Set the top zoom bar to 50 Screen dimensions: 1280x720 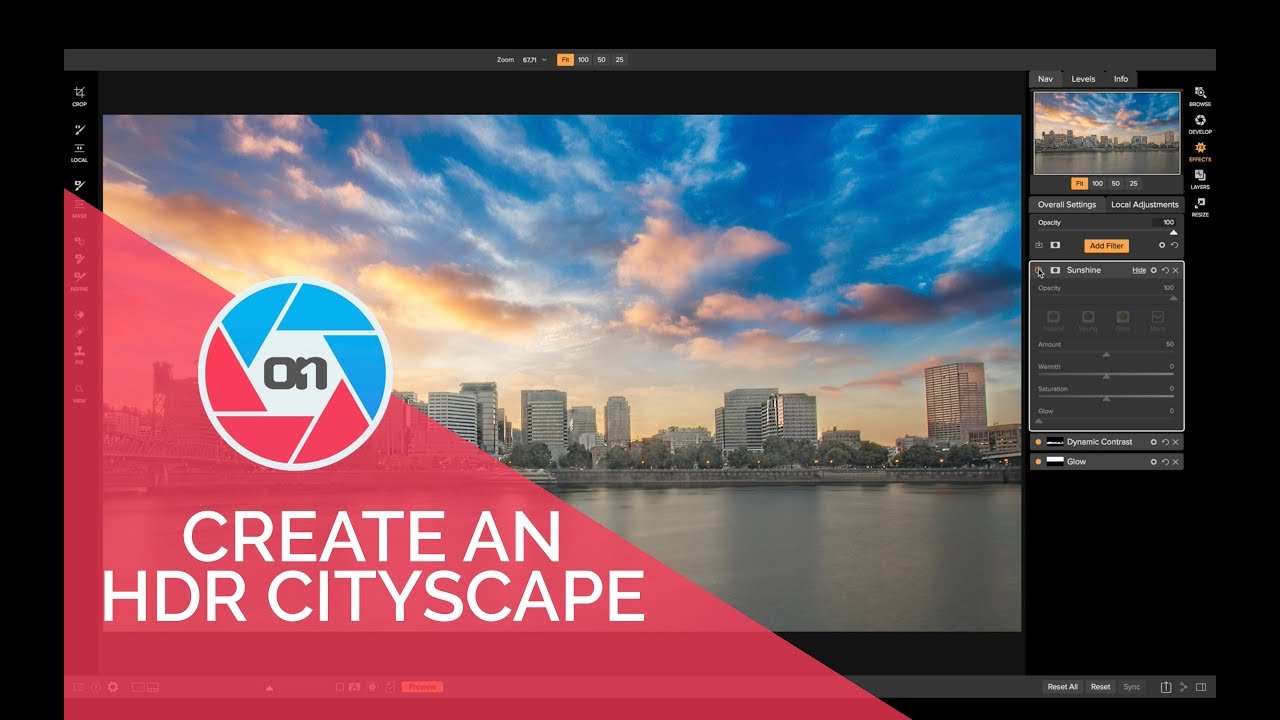click(x=601, y=60)
